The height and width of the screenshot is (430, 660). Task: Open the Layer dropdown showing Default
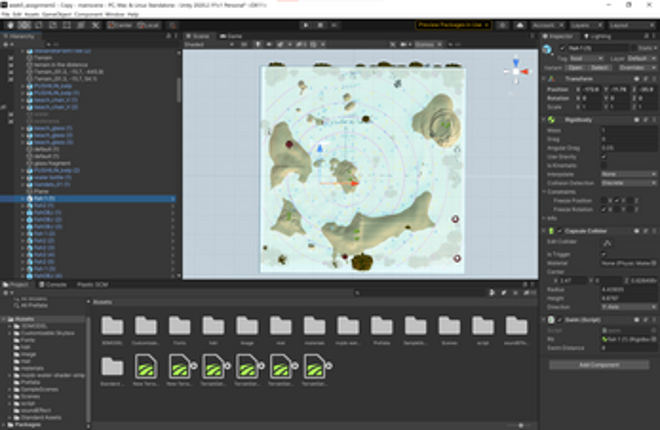coord(642,58)
